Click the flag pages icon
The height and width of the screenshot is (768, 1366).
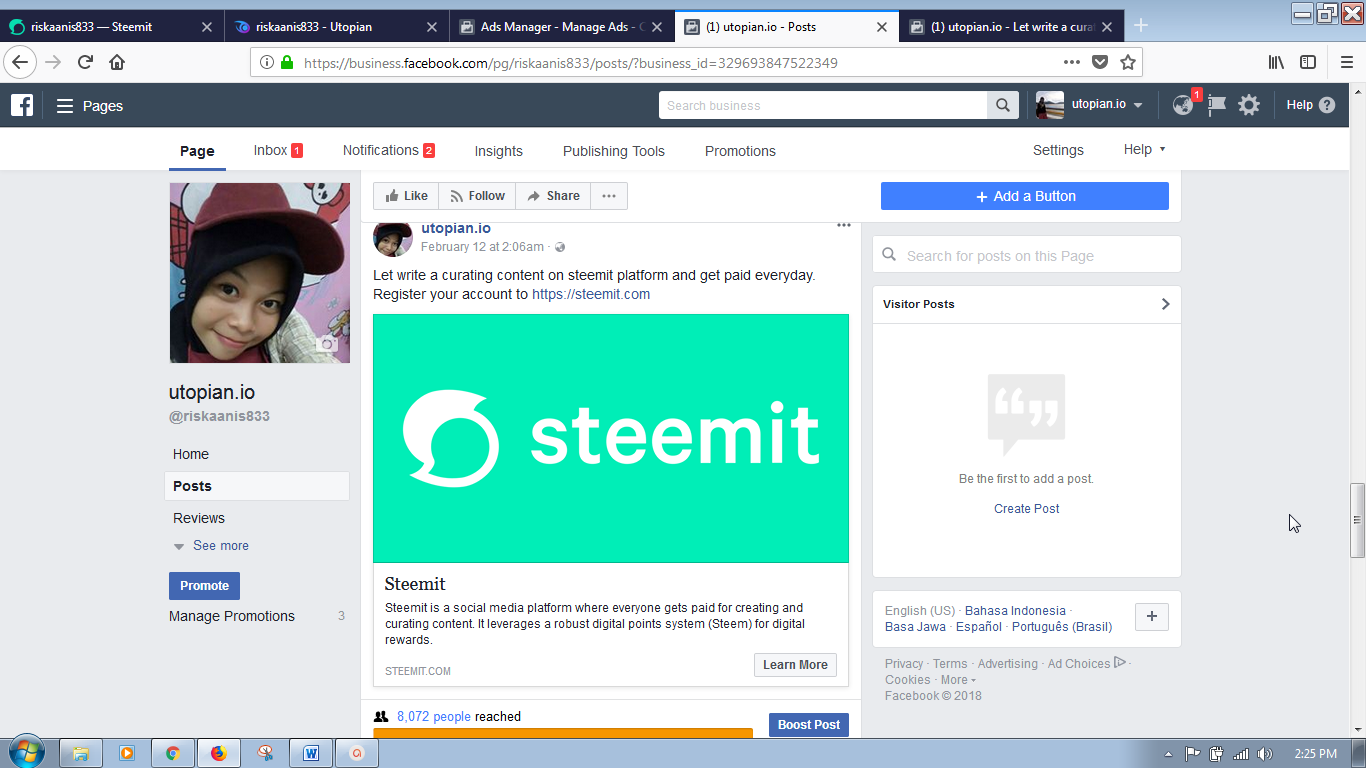tap(1216, 105)
